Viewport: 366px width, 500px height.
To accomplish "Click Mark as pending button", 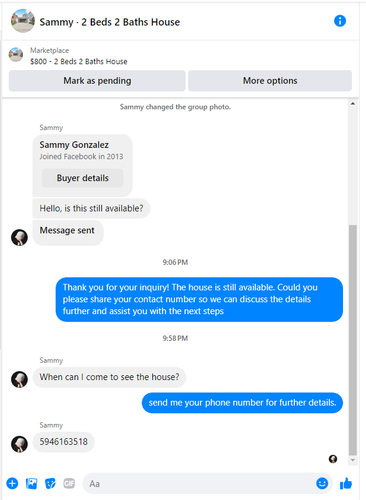I will 97,81.
